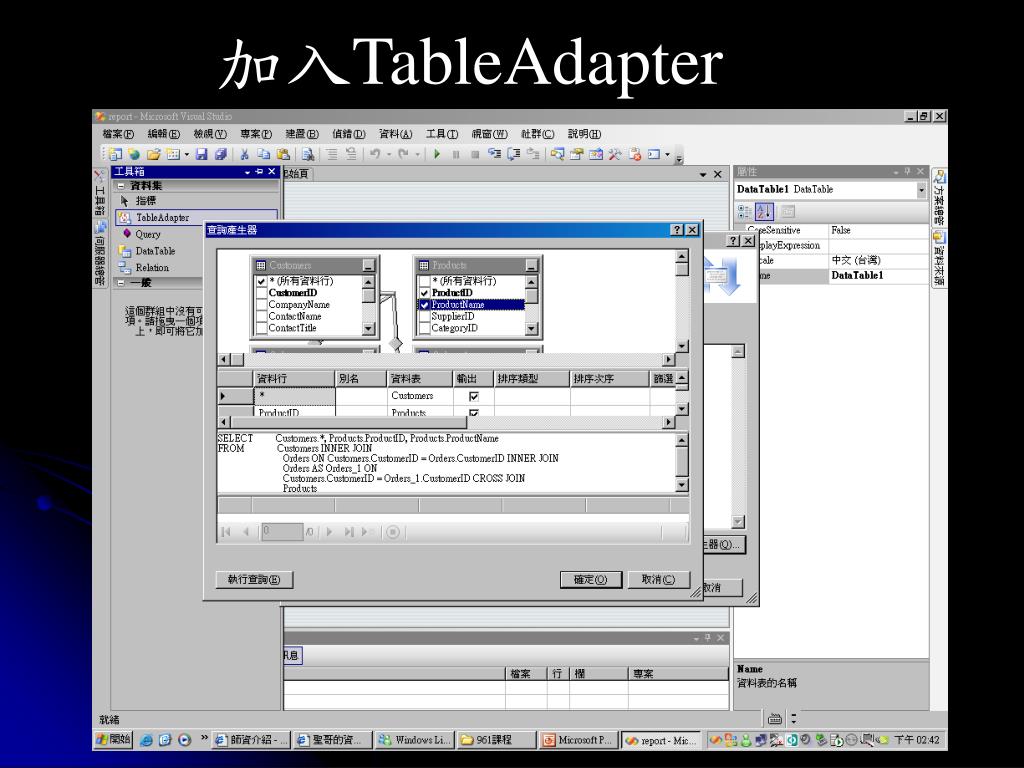Click the 資料行 column header in grid

tap(294, 379)
